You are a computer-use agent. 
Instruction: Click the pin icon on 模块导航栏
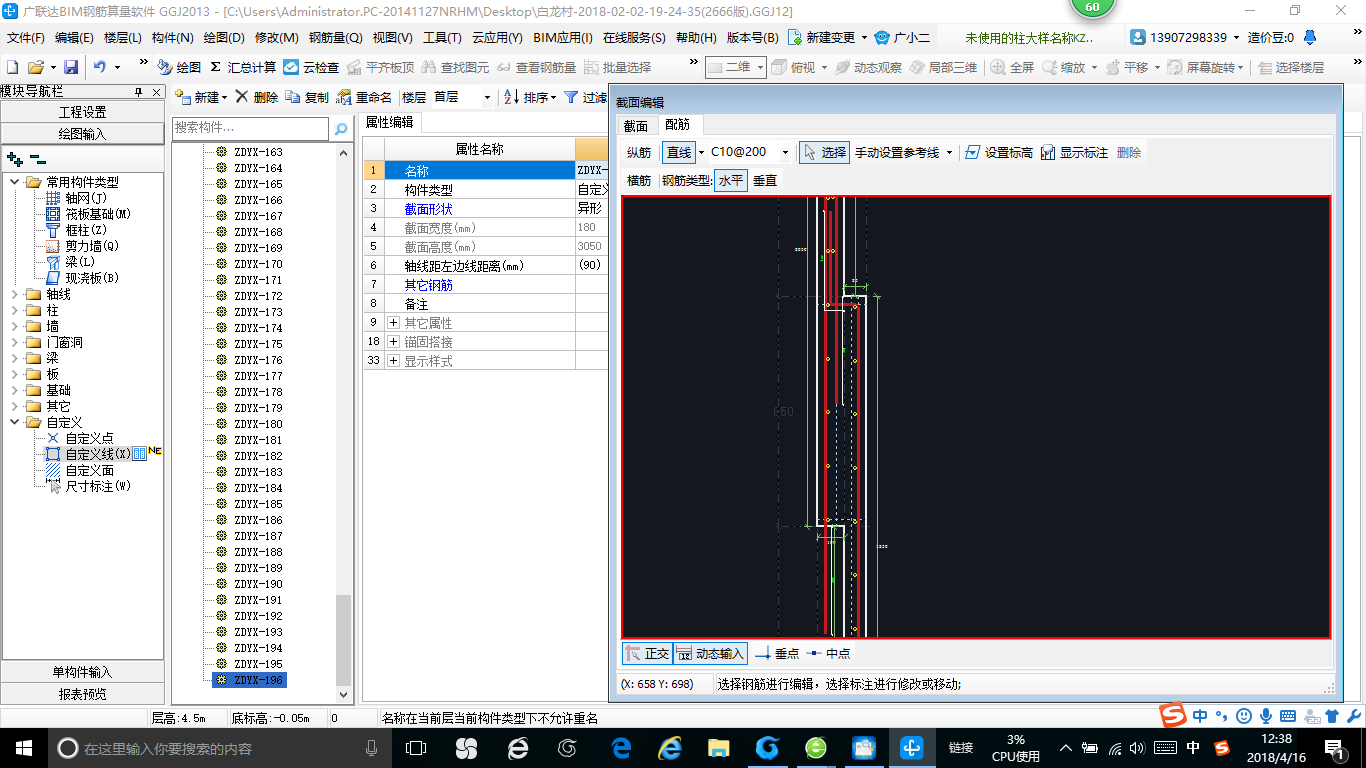(138, 91)
